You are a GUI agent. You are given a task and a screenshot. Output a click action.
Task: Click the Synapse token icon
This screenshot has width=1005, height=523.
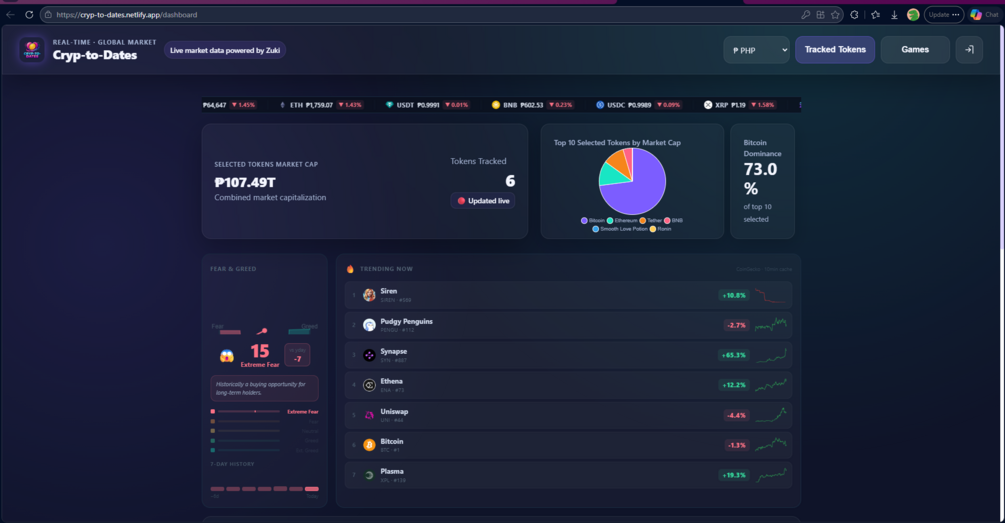(x=369, y=355)
